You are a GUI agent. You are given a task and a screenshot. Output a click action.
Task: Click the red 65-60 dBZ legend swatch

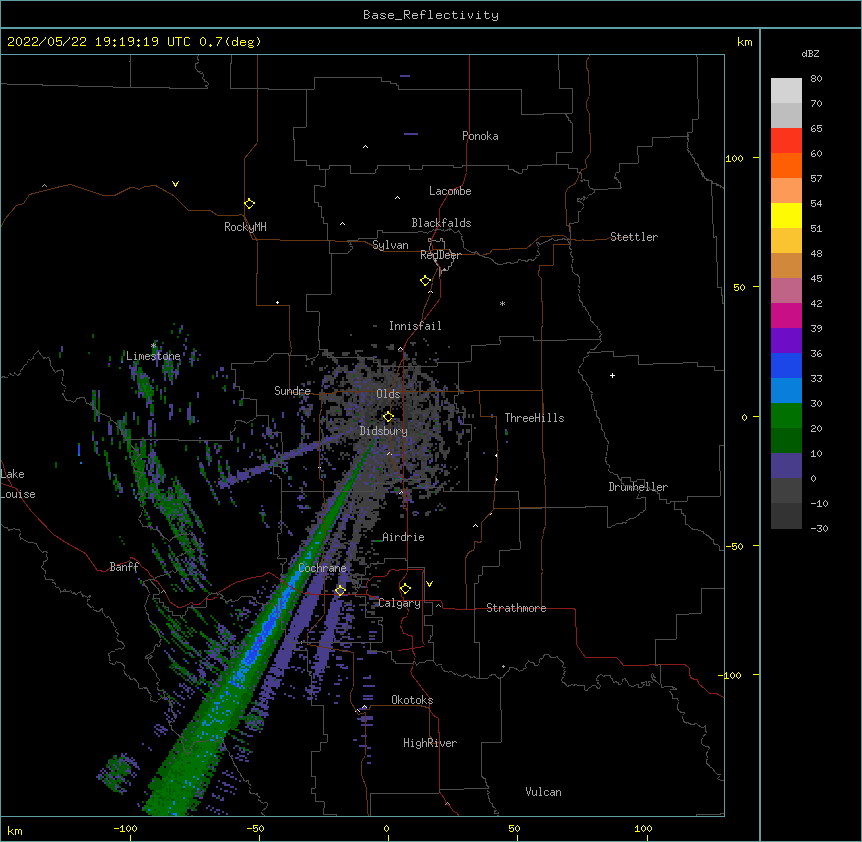tap(786, 141)
